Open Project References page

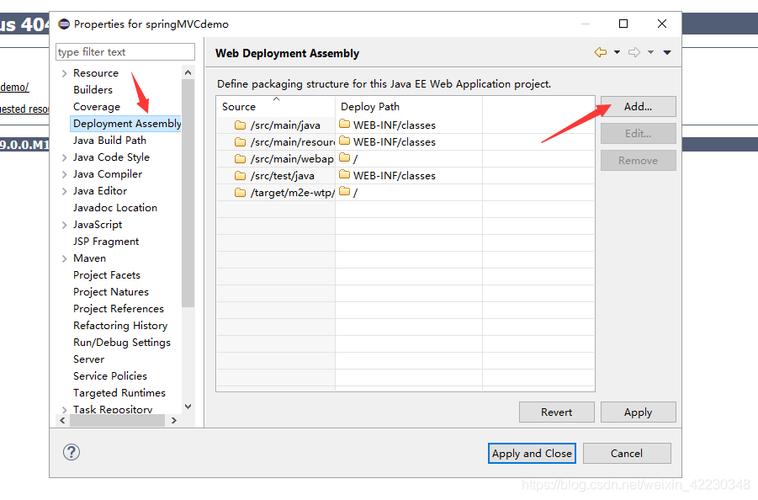pos(118,309)
